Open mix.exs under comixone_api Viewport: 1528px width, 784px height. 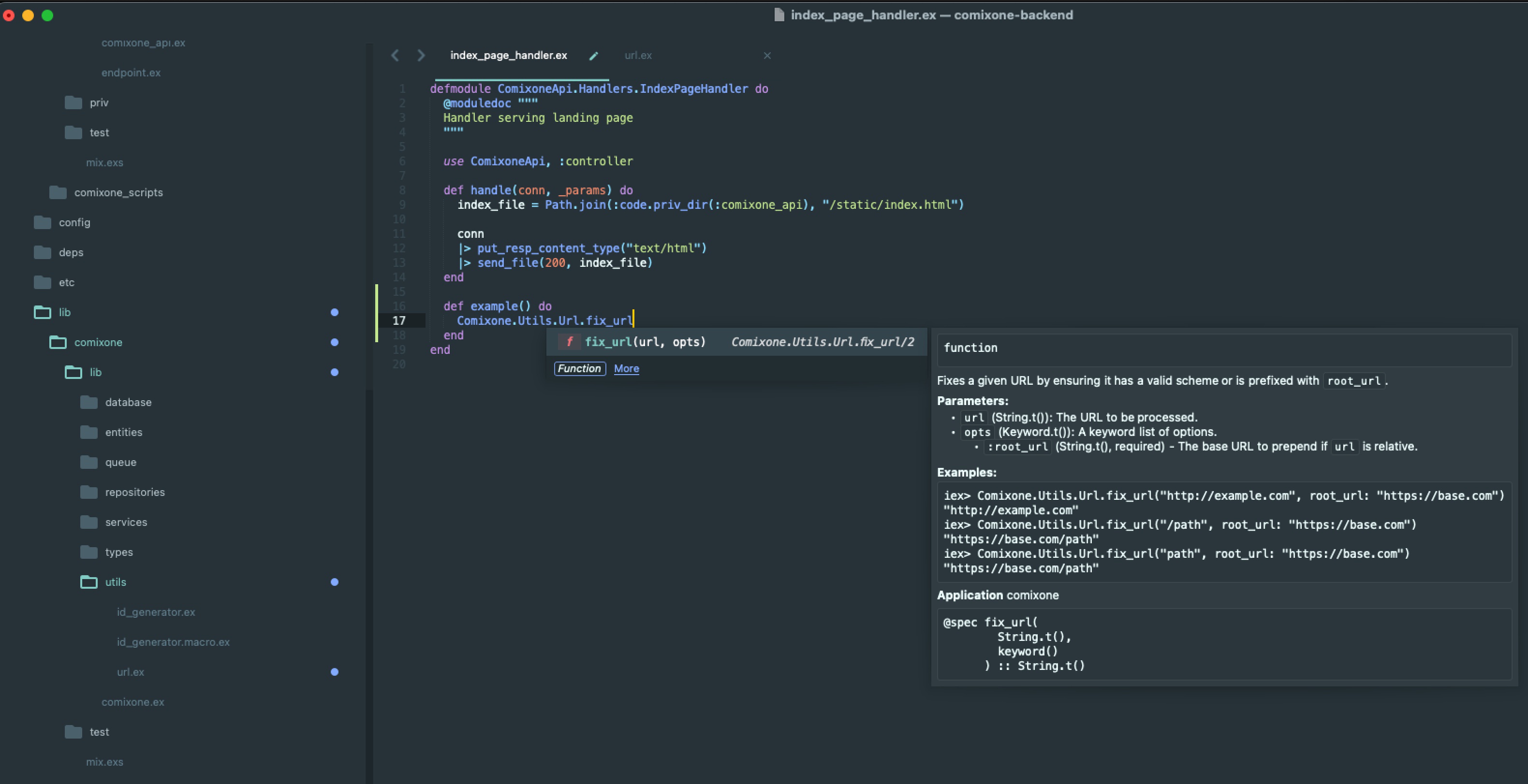tap(104, 162)
